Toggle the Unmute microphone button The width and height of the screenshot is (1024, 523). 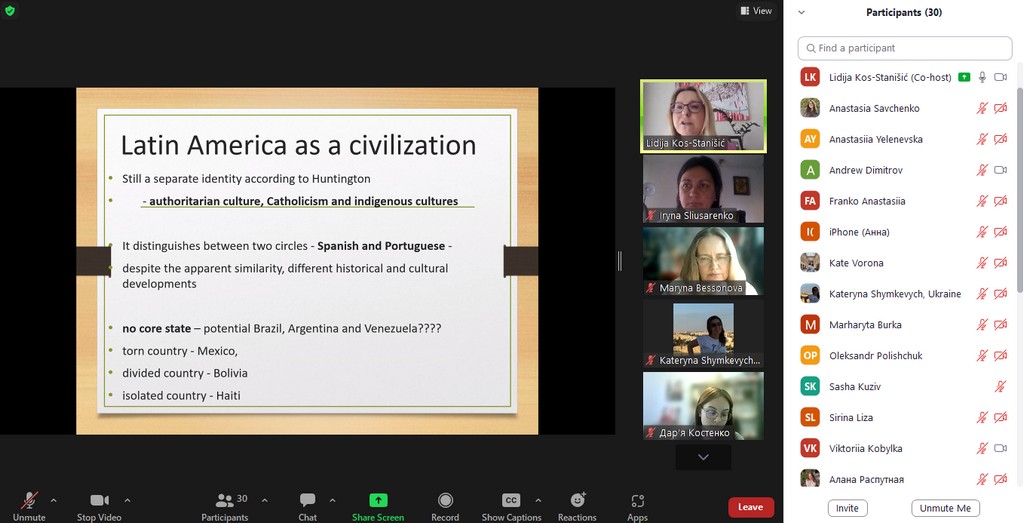pyautogui.click(x=29, y=500)
